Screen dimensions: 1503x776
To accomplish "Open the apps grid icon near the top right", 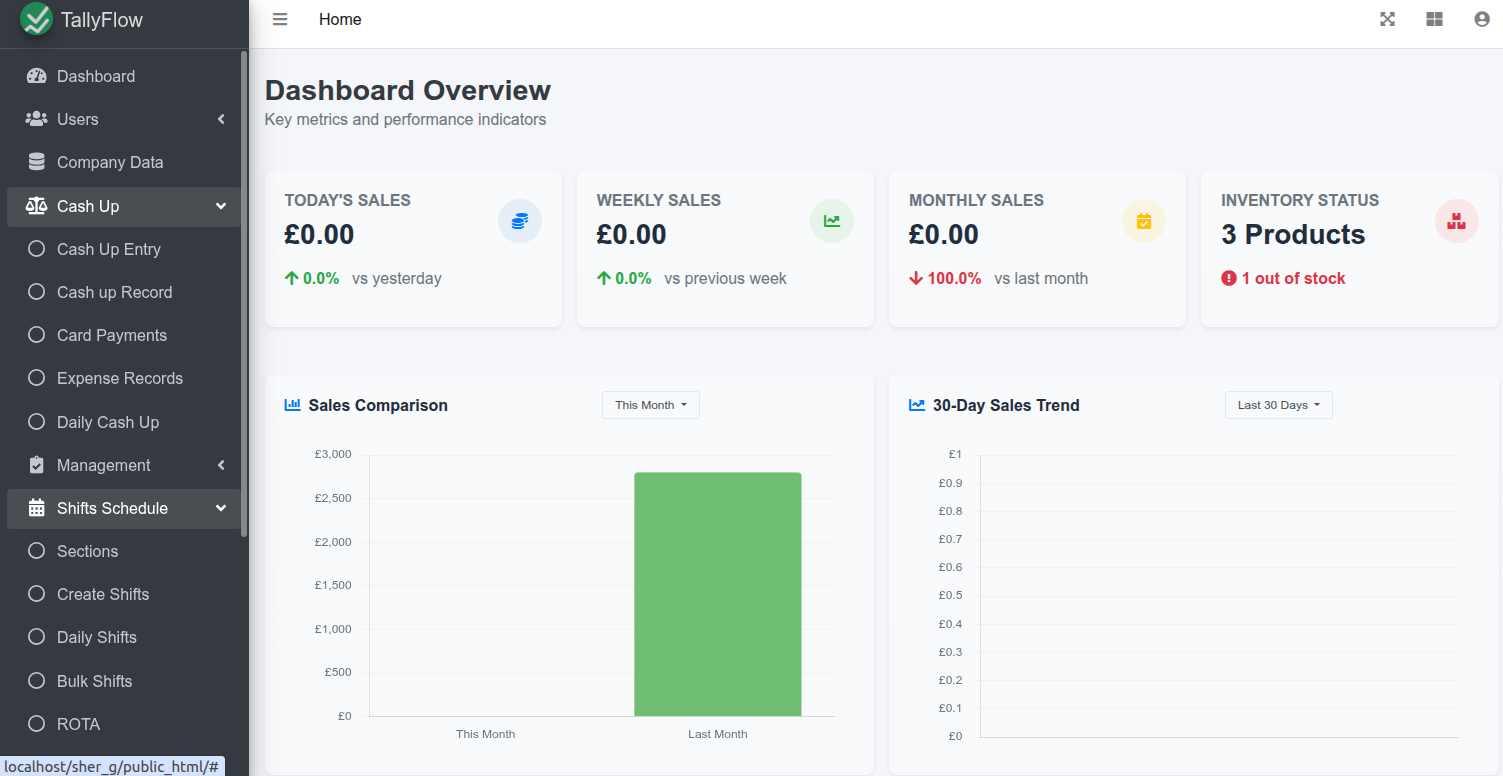I will tap(1434, 18).
